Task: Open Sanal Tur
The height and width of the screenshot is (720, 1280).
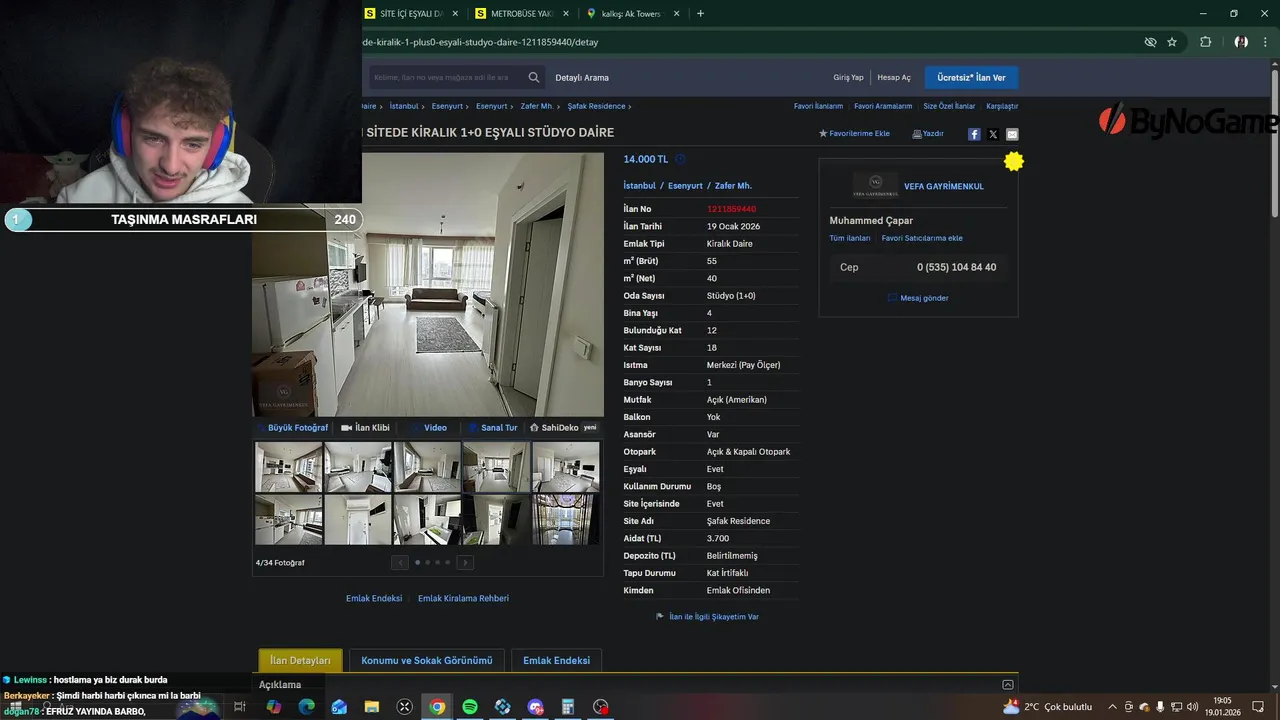Action: click(493, 427)
